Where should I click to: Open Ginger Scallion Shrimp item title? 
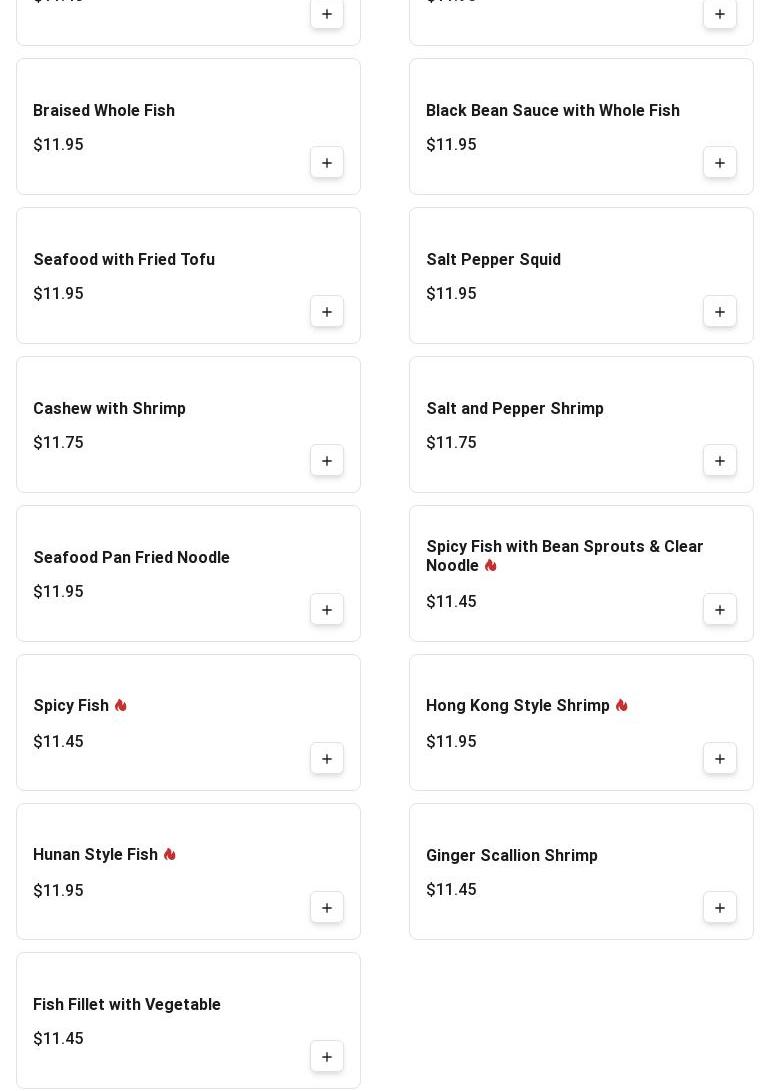511,856
